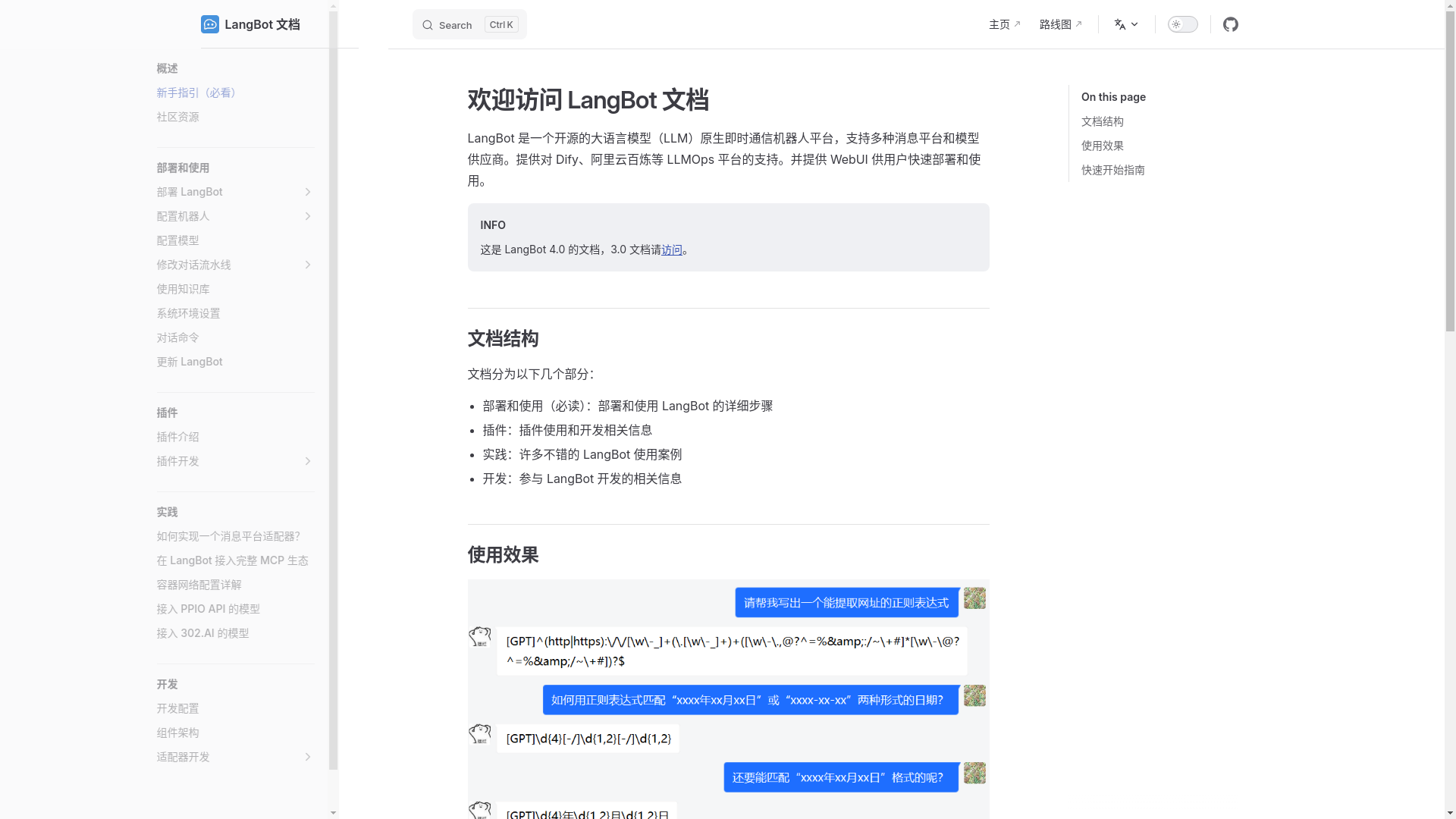Image resolution: width=1456 pixels, height=819 pixels.
Task: Open the 主页 external link
Action: (x=1005, y=24)
